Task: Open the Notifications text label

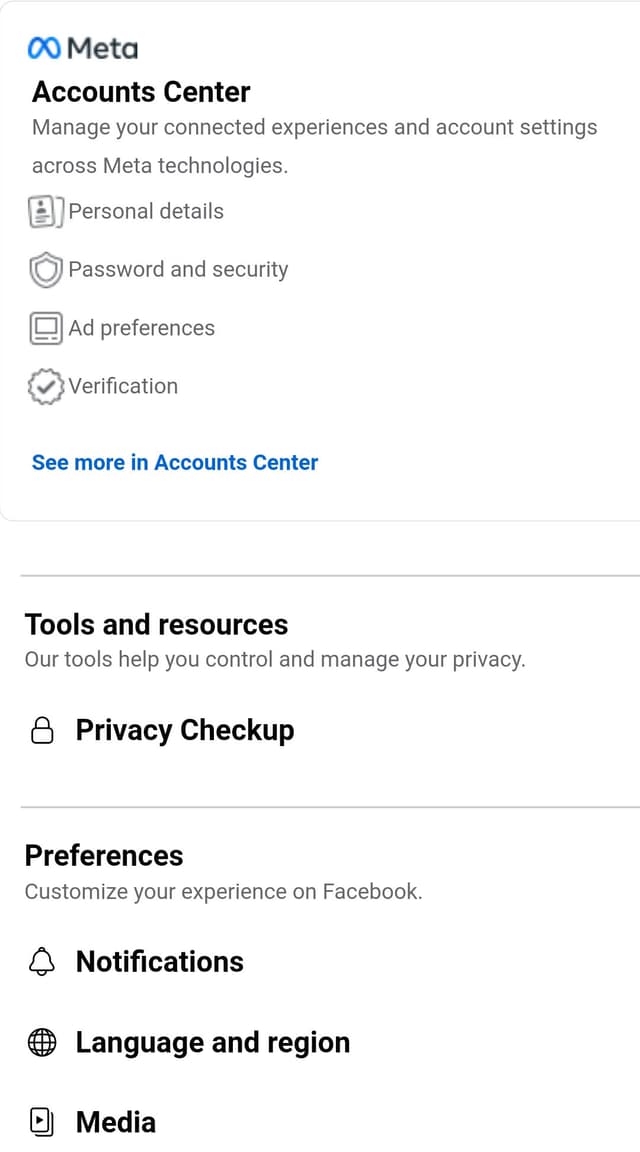Action: click(x=160, y=962)
